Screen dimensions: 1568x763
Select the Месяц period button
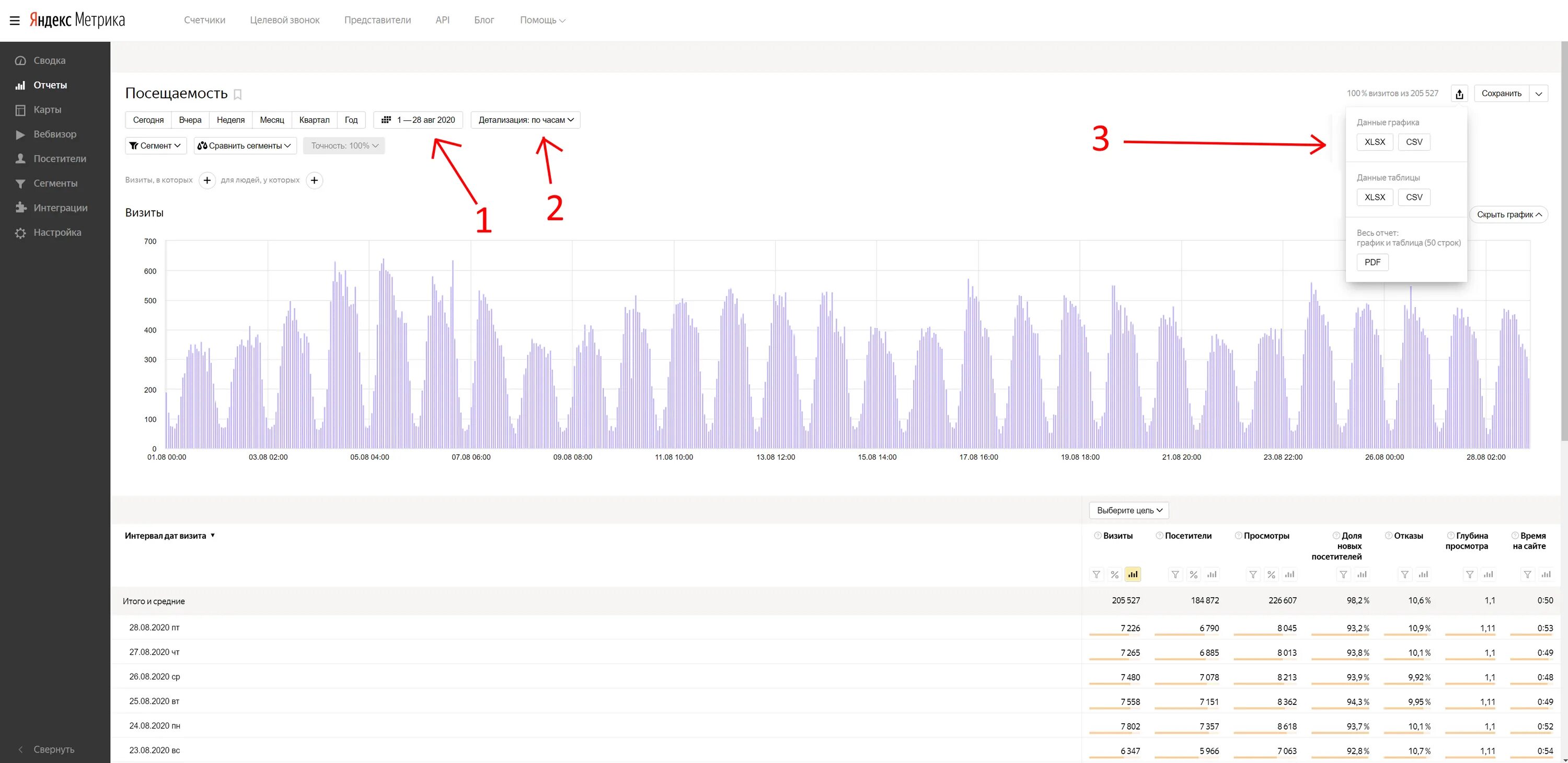(x=271, y=120)
